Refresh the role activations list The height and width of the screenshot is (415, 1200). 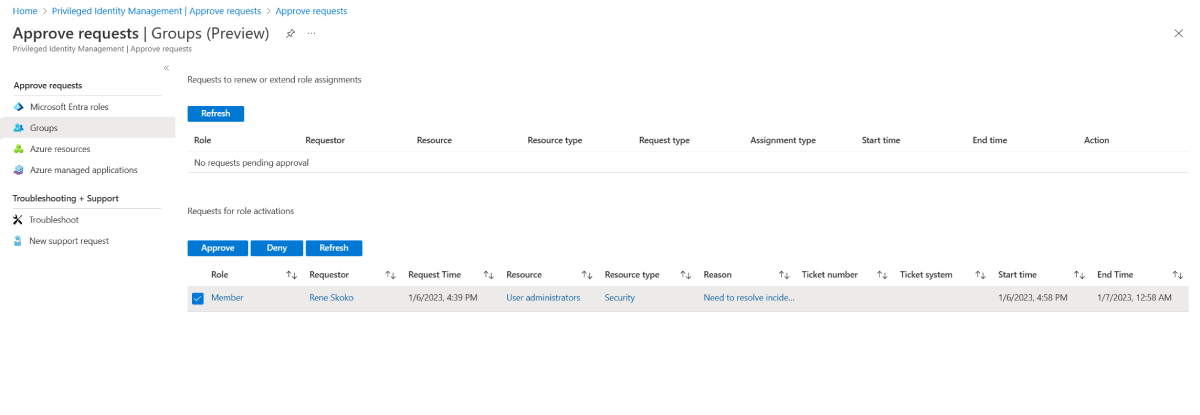(334, 248)
